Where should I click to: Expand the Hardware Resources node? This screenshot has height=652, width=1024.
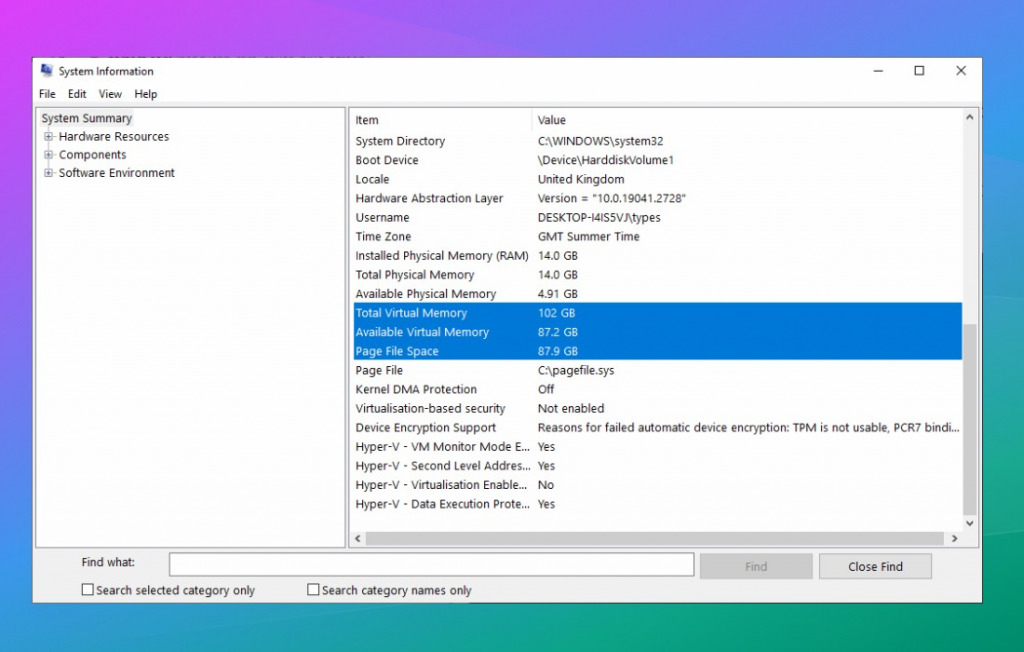[48, 136]
